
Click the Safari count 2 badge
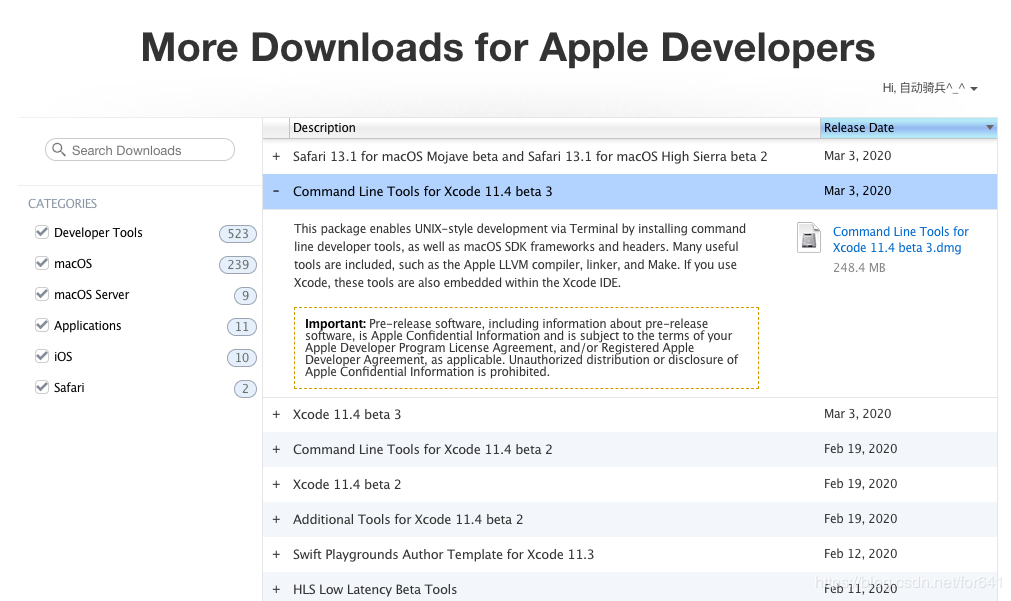[245, 388]
